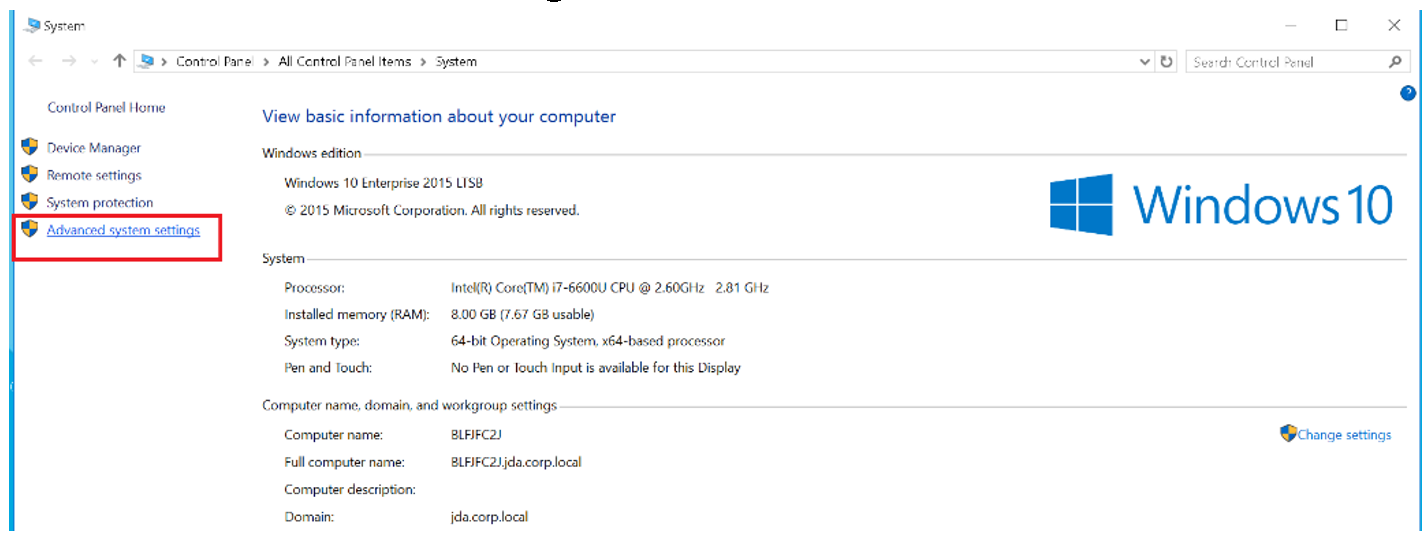
Task: Open the recent locations dropdown arrow
Action: point(95,62)
